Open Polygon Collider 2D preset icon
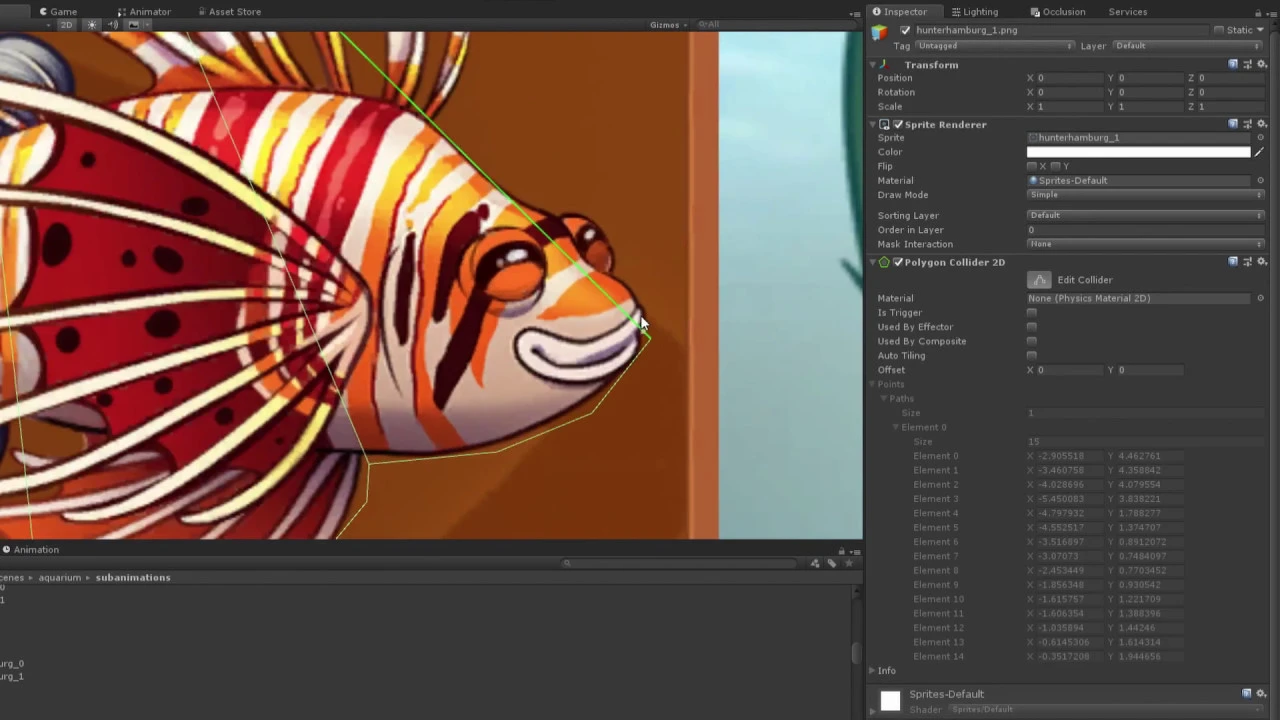 coord(1247,261)
